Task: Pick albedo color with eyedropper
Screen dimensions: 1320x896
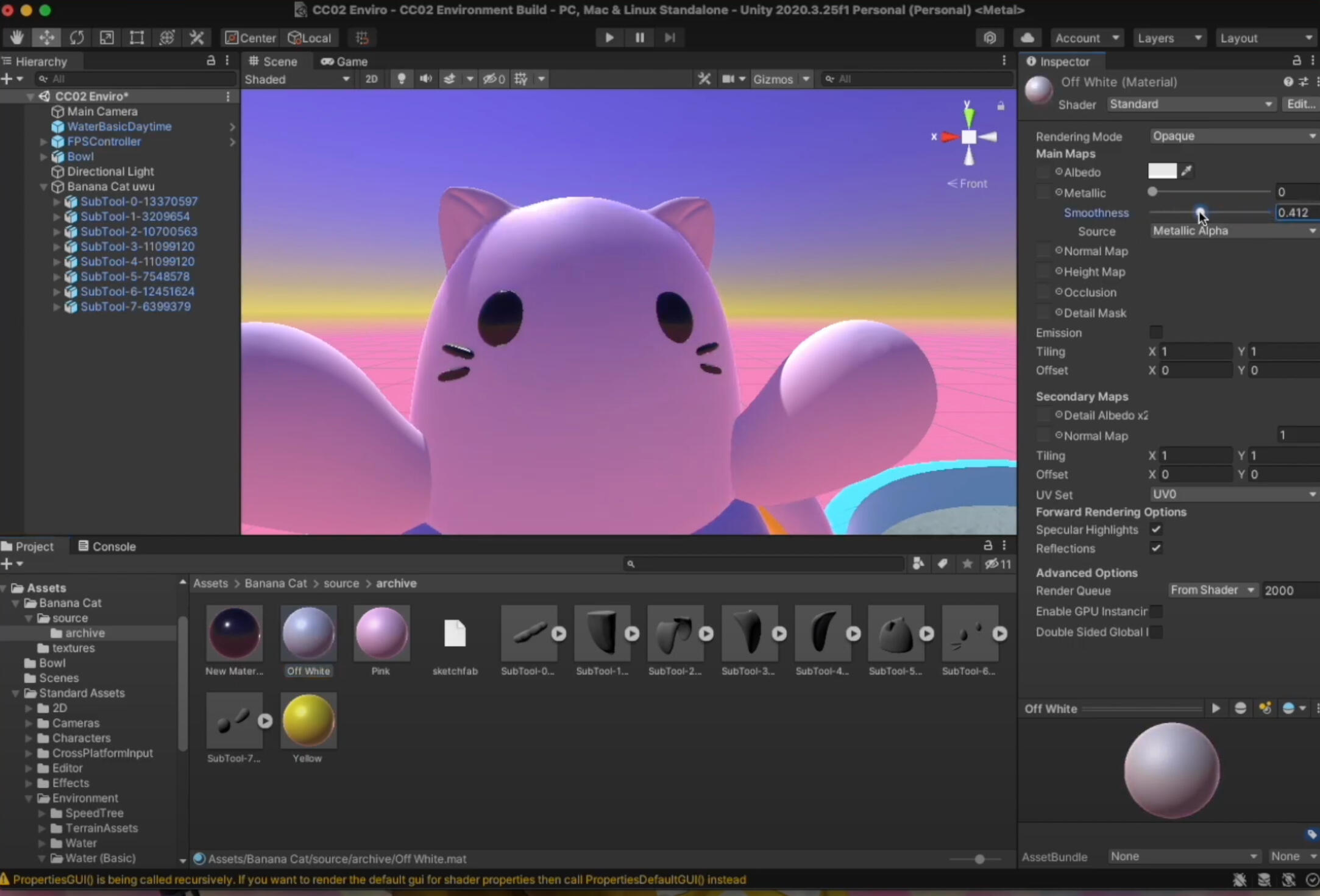Action: coord(1186,171)
